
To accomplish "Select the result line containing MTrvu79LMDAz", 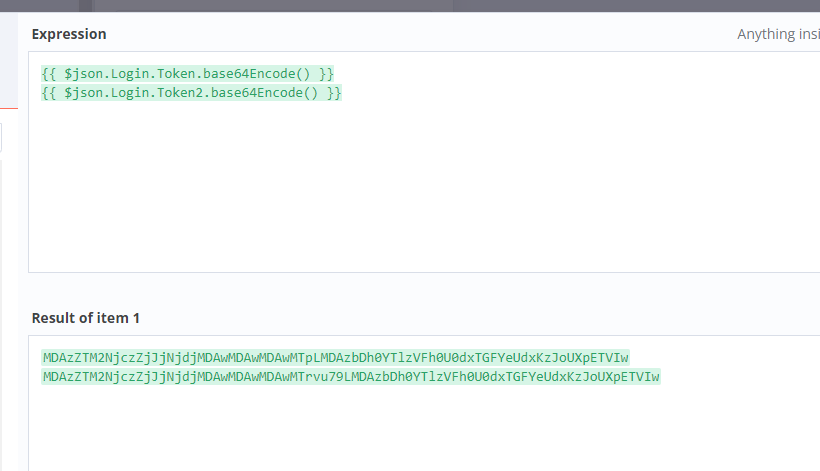I will tap(351, 377).
